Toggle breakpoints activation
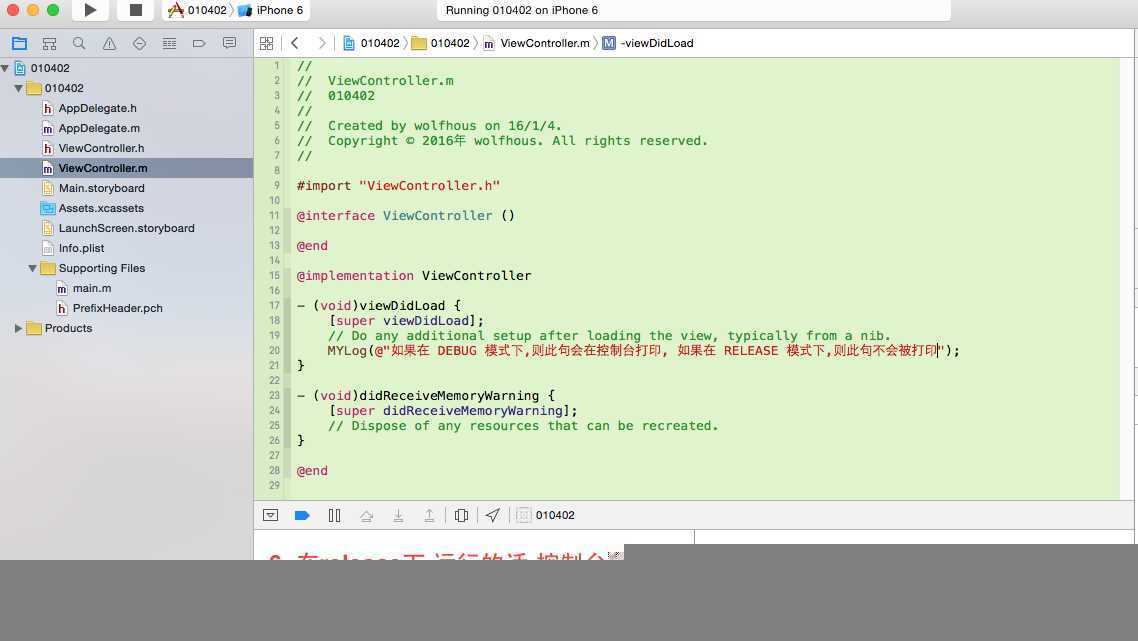Viewport: 1138px width, 641px height. (x=303, y=515)
